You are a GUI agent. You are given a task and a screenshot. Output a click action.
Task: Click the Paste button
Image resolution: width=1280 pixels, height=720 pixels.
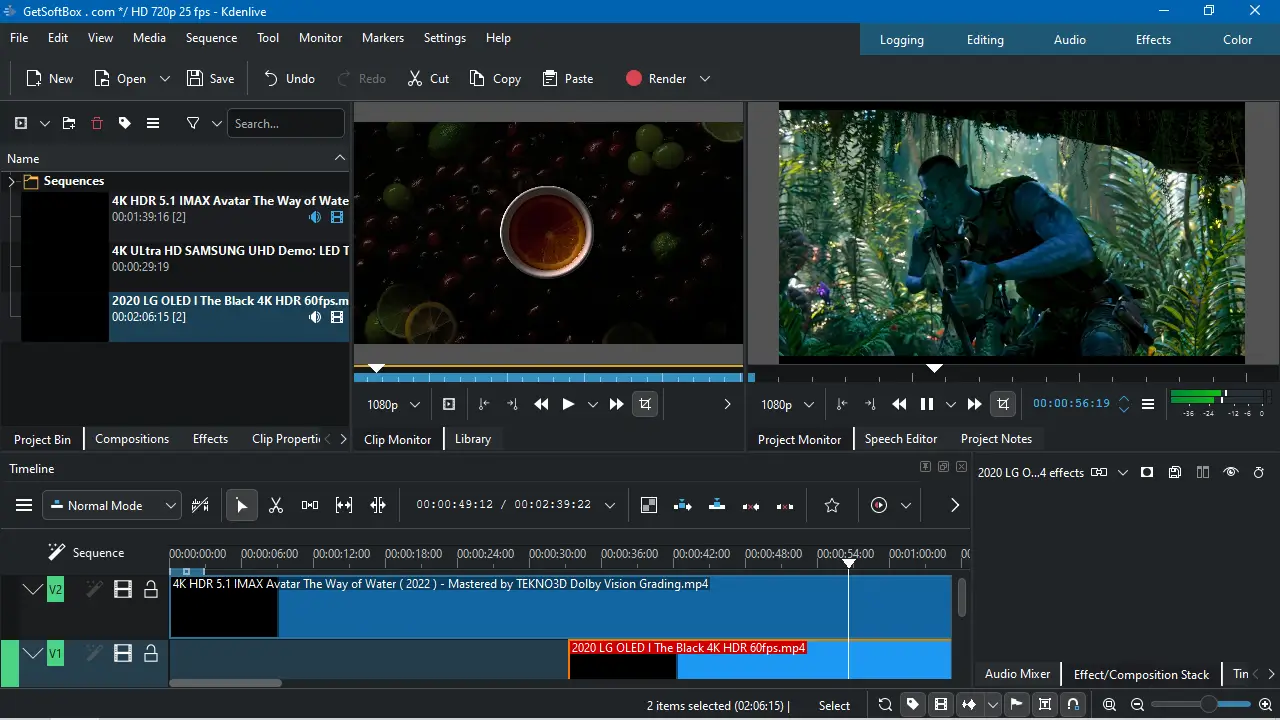pos(568,79)
